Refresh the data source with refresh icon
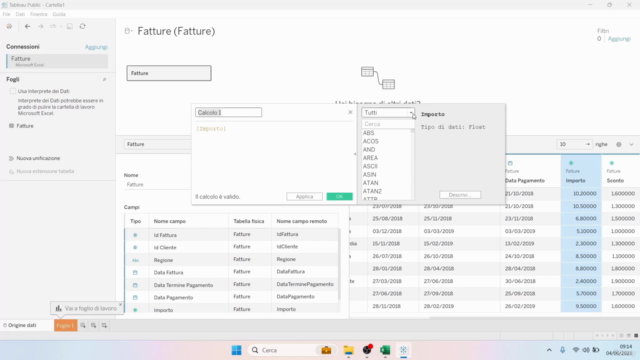 (82, 26)
